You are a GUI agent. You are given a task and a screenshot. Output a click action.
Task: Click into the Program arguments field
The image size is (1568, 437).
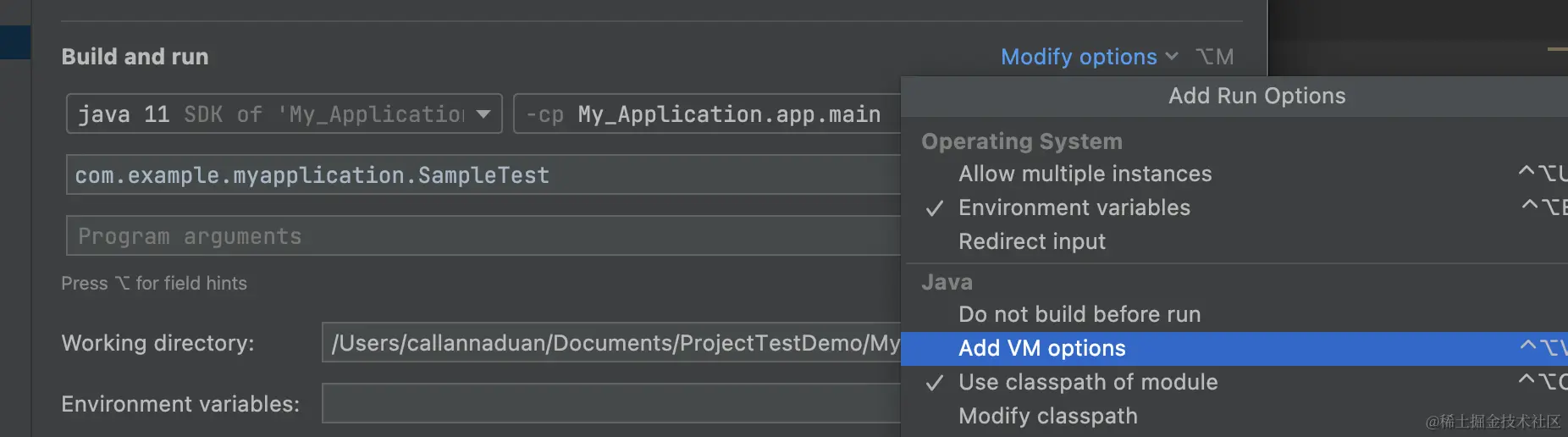coord(483,236)
